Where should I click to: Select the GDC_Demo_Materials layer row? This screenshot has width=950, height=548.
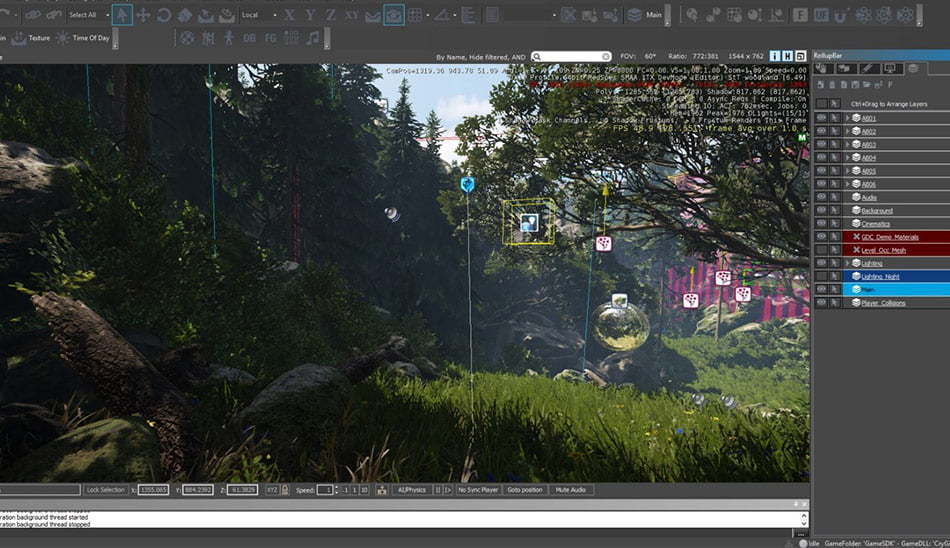[x=895, y=237]
